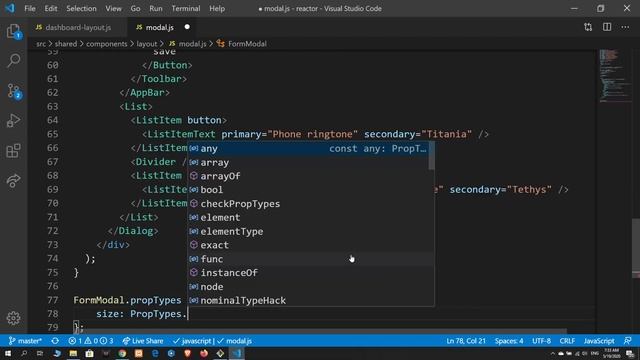Screen dimensions: 640x360
Task: Open the Live Share activity bar icon
Action: click(13, 180)
